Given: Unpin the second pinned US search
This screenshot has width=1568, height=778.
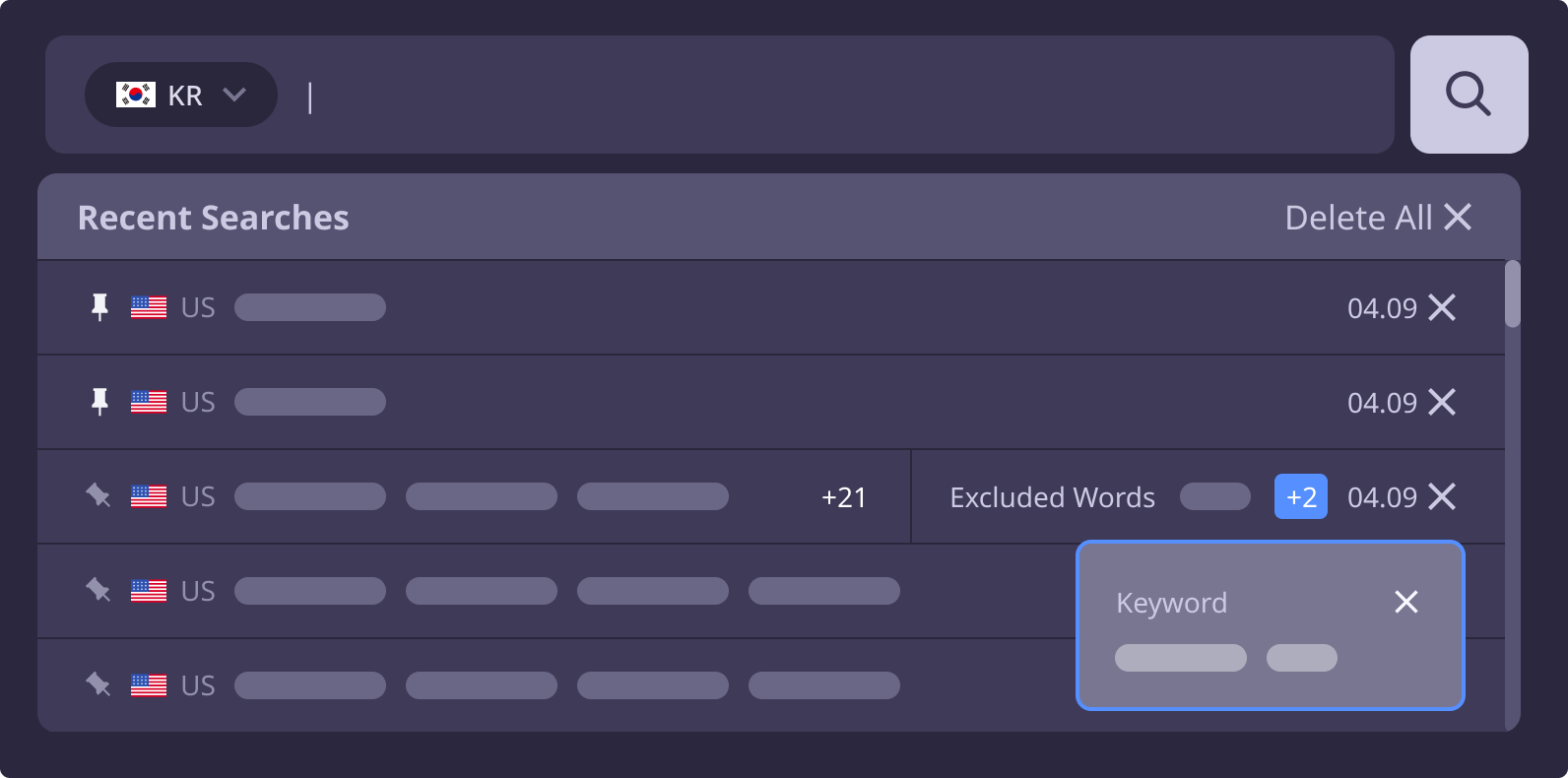Looking at the screenshot, I should 99,402.
